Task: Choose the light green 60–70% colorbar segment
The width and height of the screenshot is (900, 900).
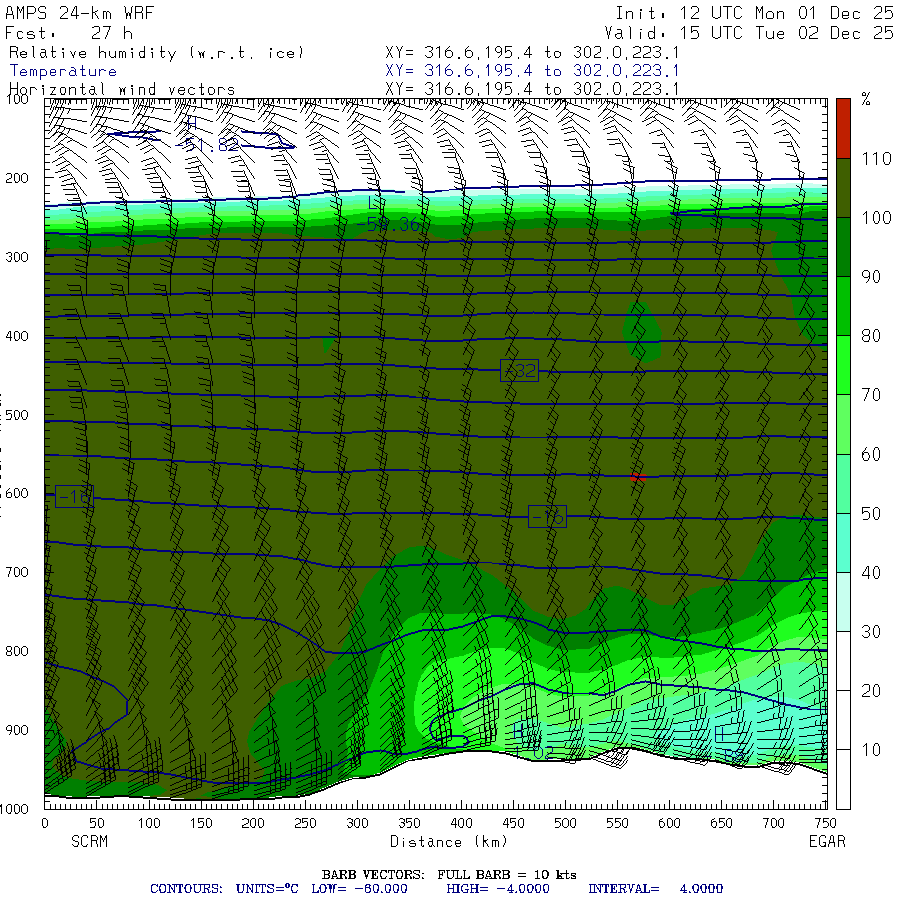Action: pyautogui.click(x=843, y=425)
